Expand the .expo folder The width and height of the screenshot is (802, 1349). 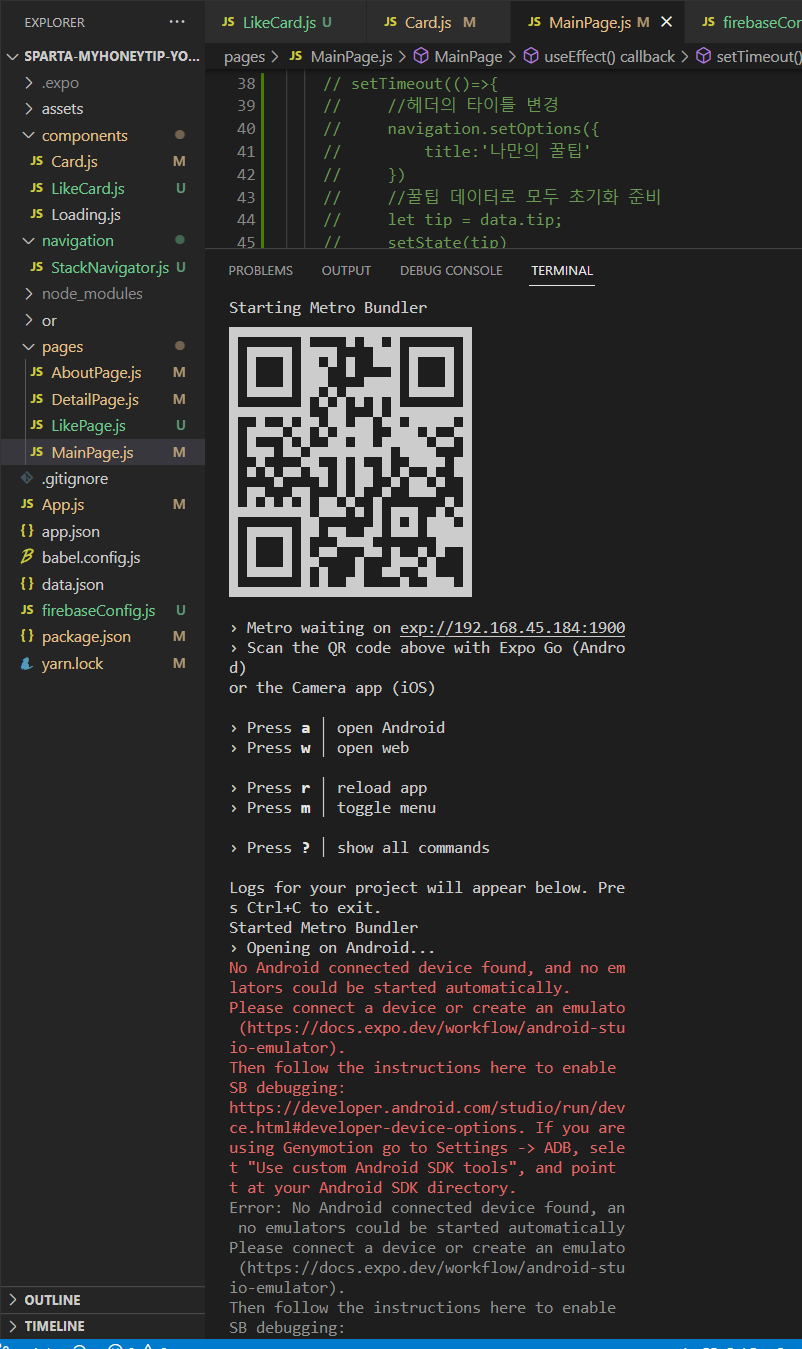tap(102, 82)
